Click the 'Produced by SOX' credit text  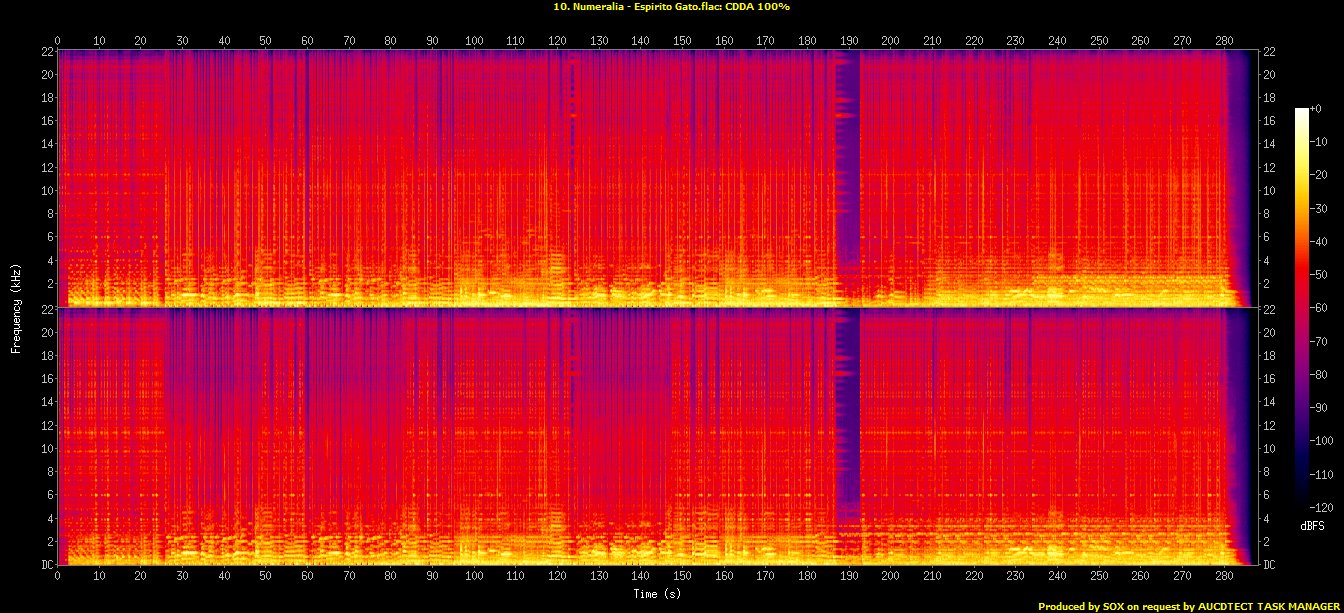pos(1188,606)
